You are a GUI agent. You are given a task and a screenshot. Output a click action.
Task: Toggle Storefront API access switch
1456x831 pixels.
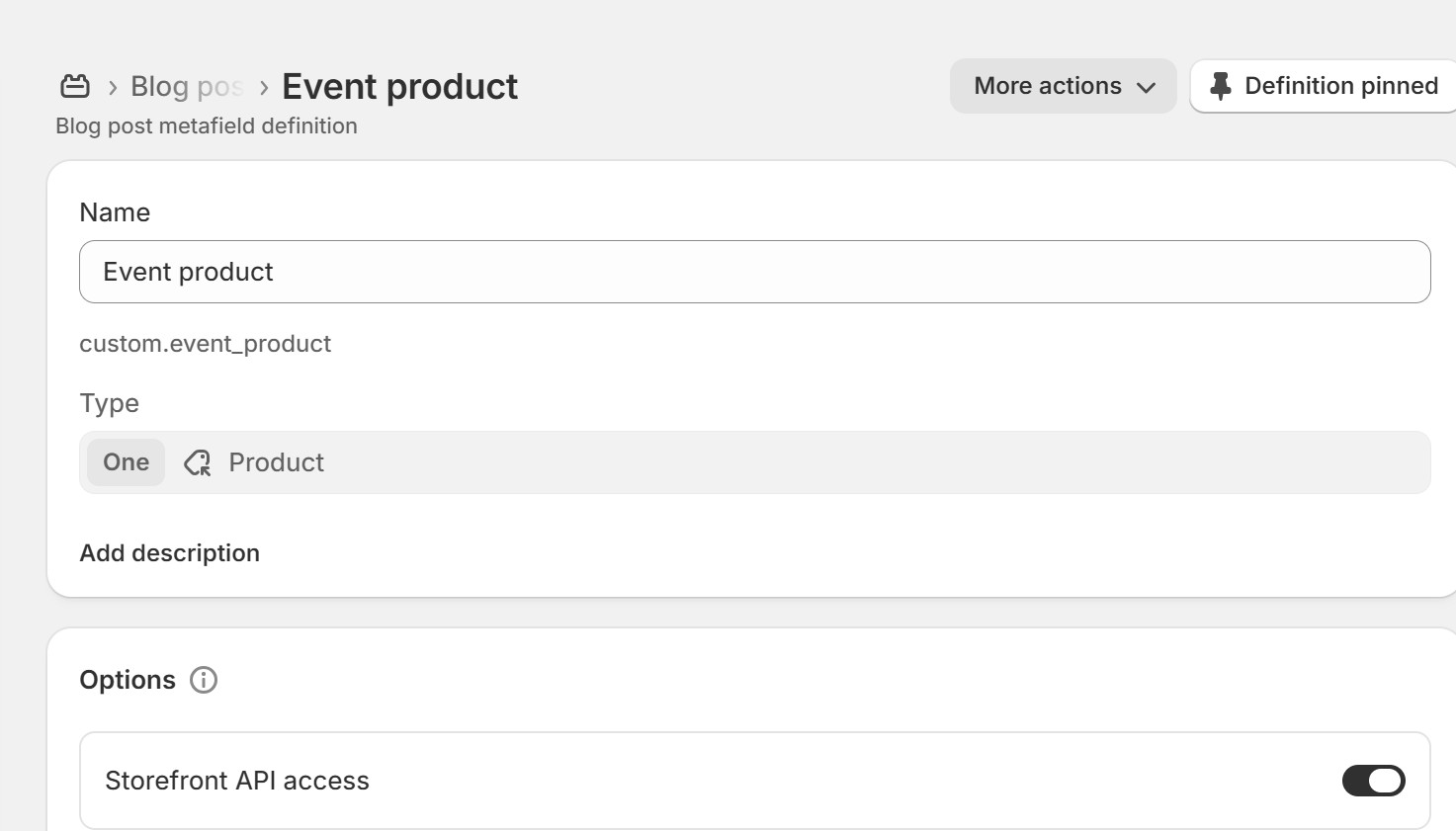coord(1373,781)
